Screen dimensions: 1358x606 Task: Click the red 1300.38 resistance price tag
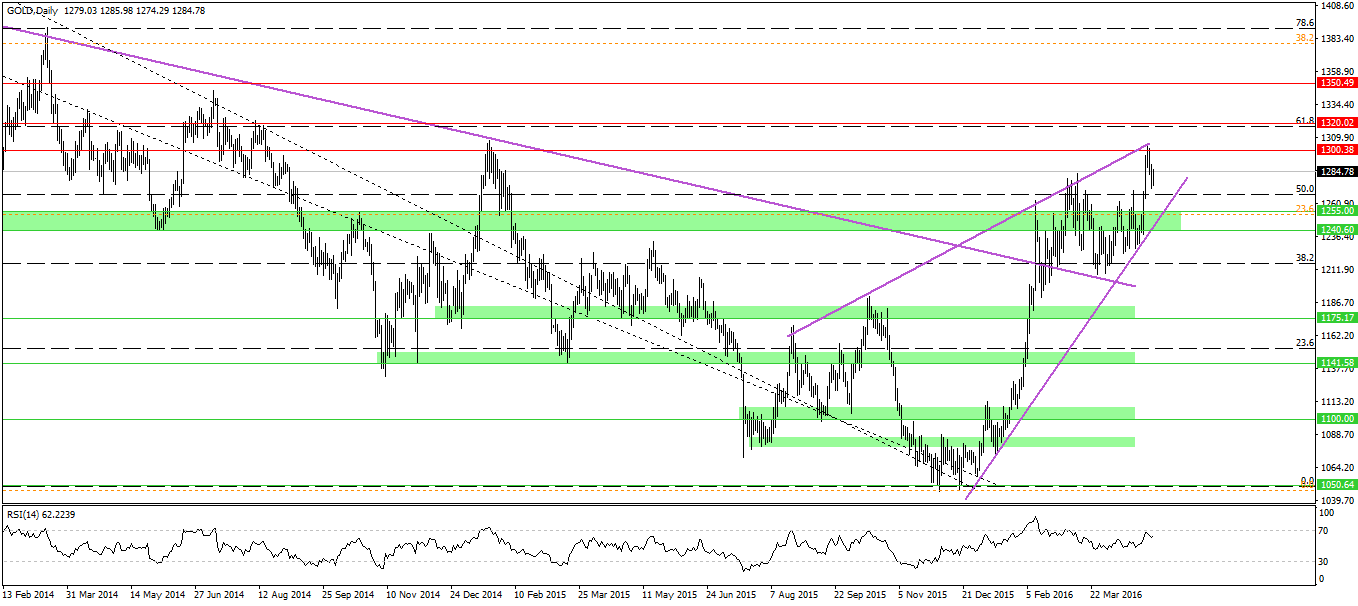click(1336, 148)
